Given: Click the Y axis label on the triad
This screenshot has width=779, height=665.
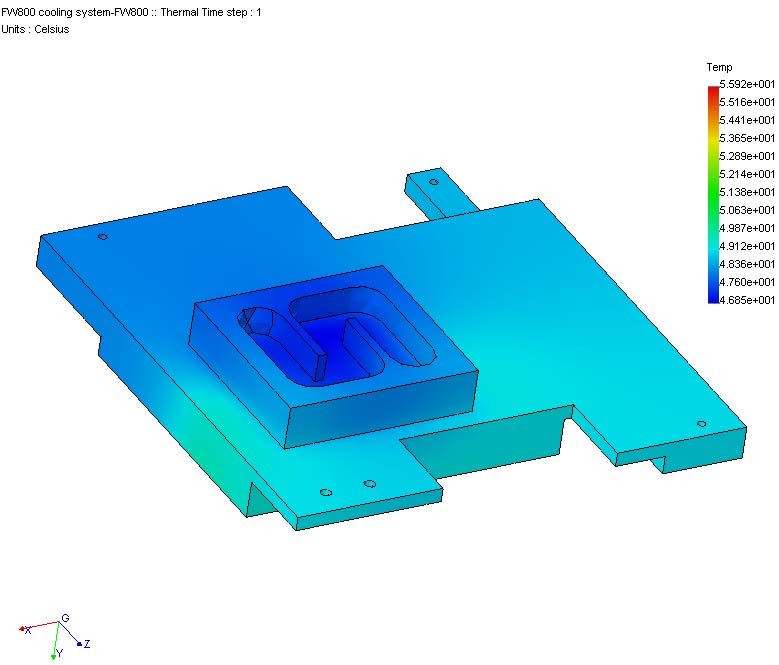Looking at the screenshot, I should [60, 653].
